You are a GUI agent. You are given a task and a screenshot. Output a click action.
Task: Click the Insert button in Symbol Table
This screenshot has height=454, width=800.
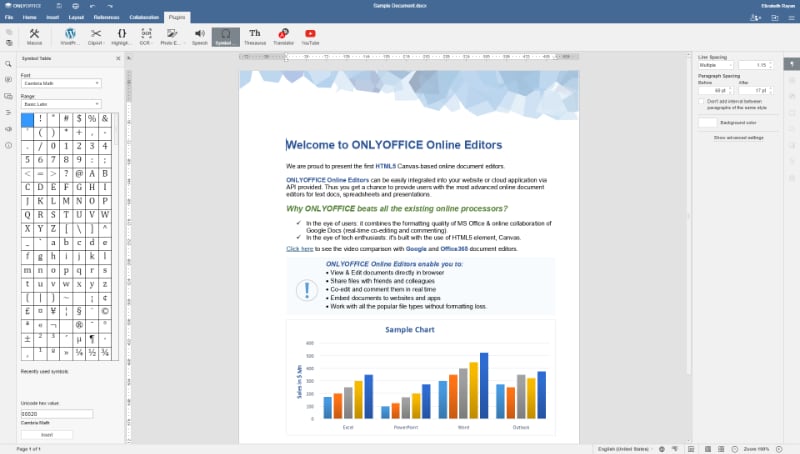[46, 435]
